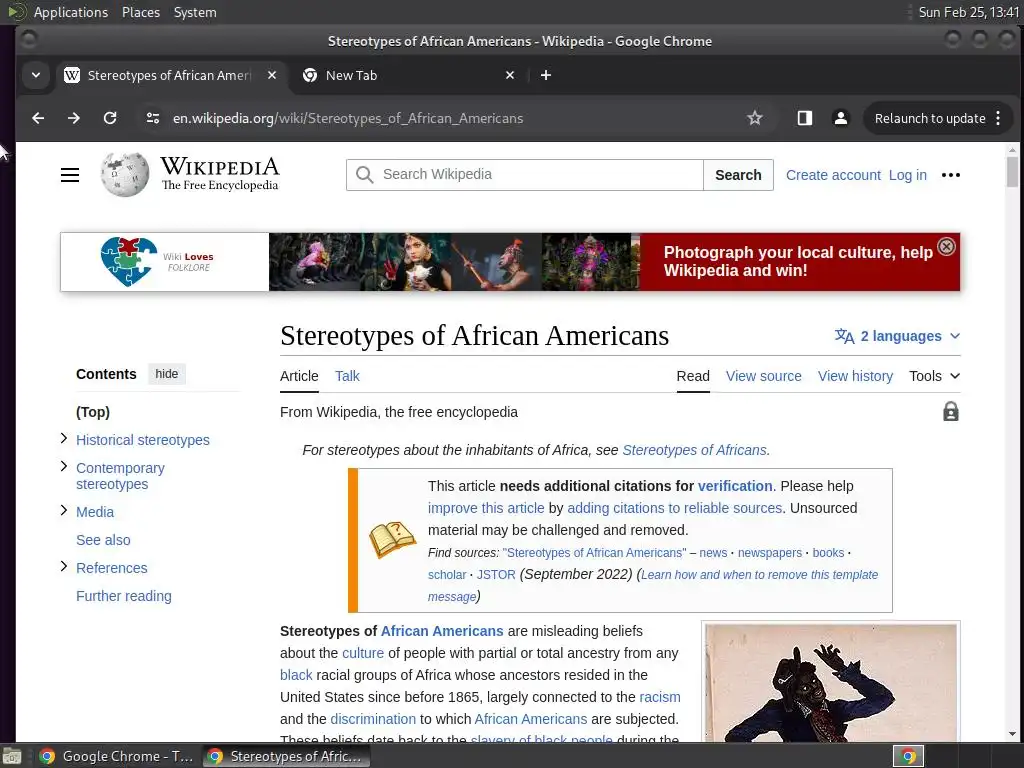The width and height of the screenshot is (1024, 768).
Task: Click Photograph your local culture banner text
Action: coord(798,261)
